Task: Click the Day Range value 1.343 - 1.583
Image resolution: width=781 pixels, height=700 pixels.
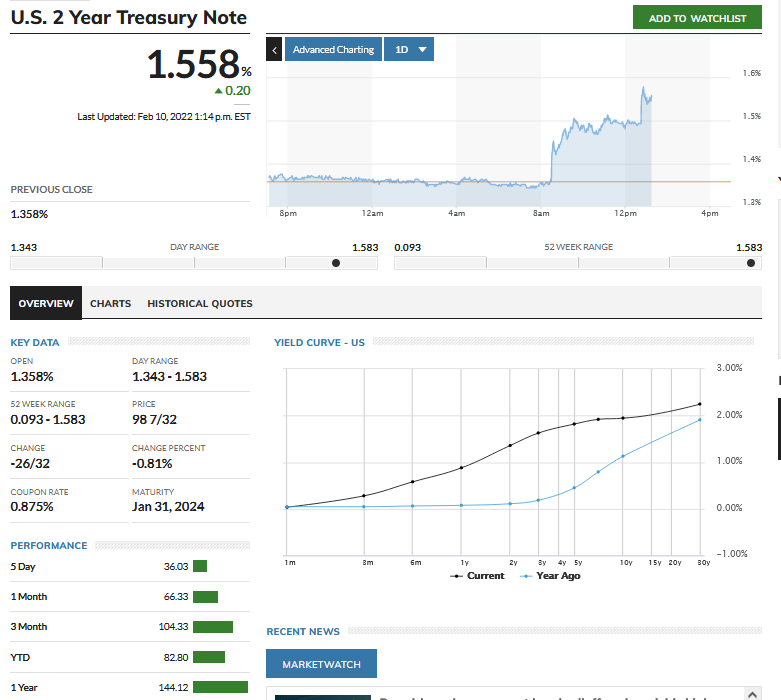Action: tap(169, 377)
